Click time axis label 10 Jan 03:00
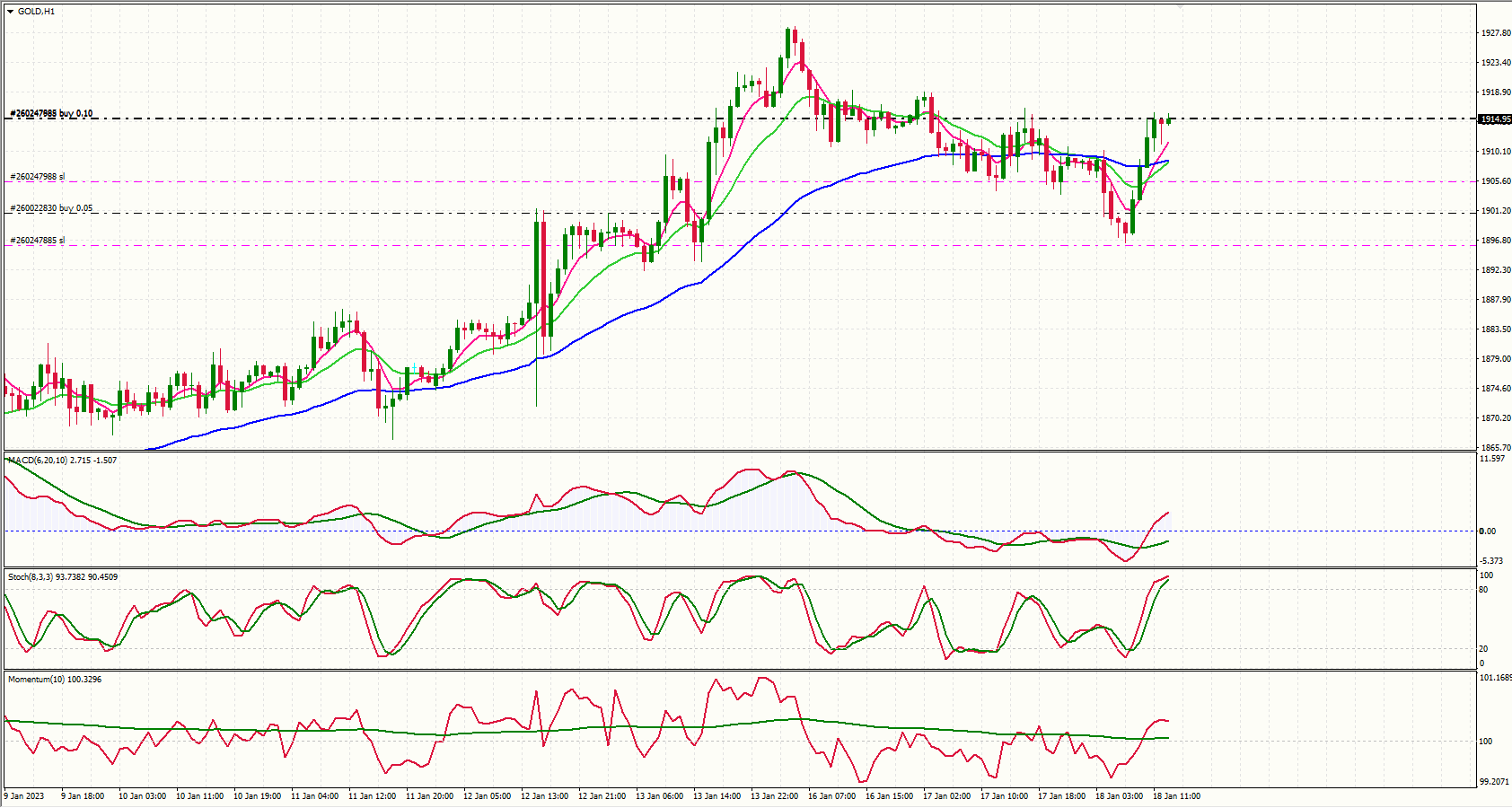This screenshot has width=1512, height=808. coord(142,796)
